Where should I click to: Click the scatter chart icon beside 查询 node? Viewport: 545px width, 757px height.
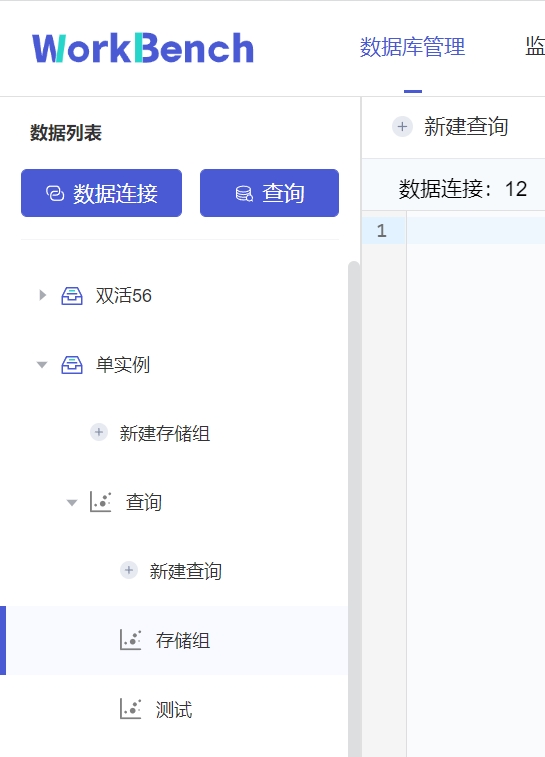click(x=100, y=502)
